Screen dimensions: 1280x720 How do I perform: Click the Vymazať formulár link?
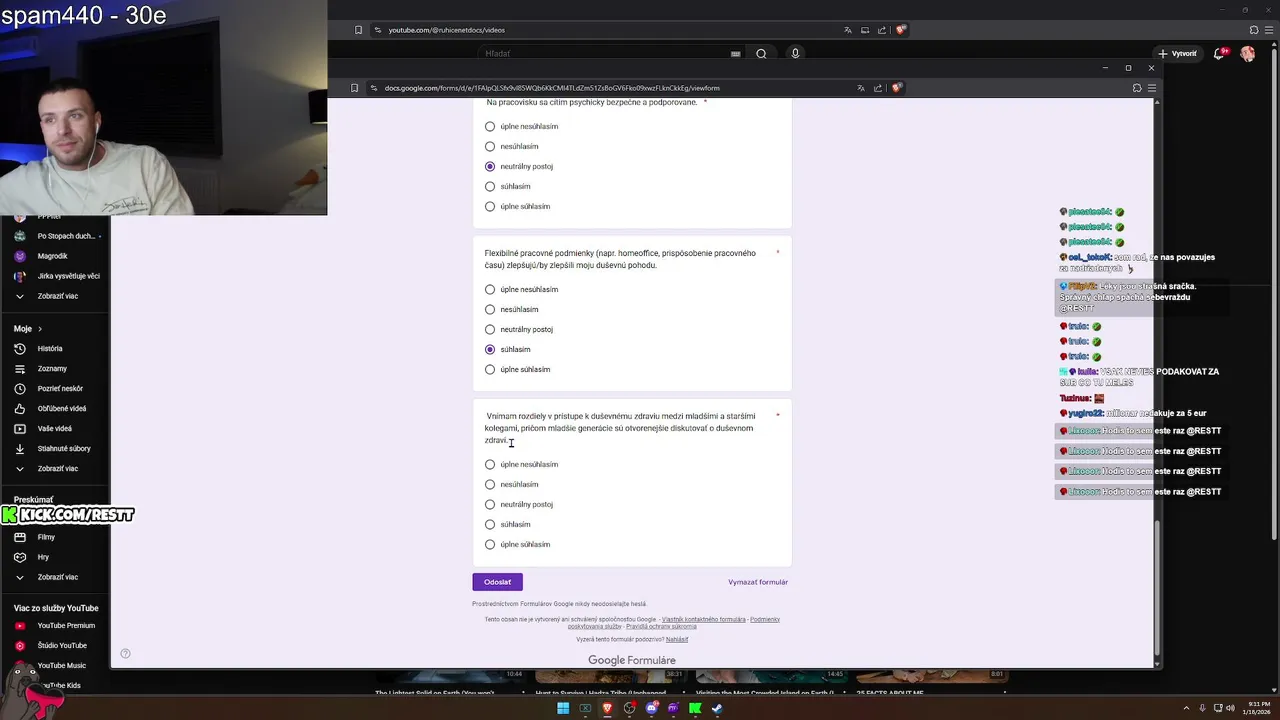(x=758, y=582)
